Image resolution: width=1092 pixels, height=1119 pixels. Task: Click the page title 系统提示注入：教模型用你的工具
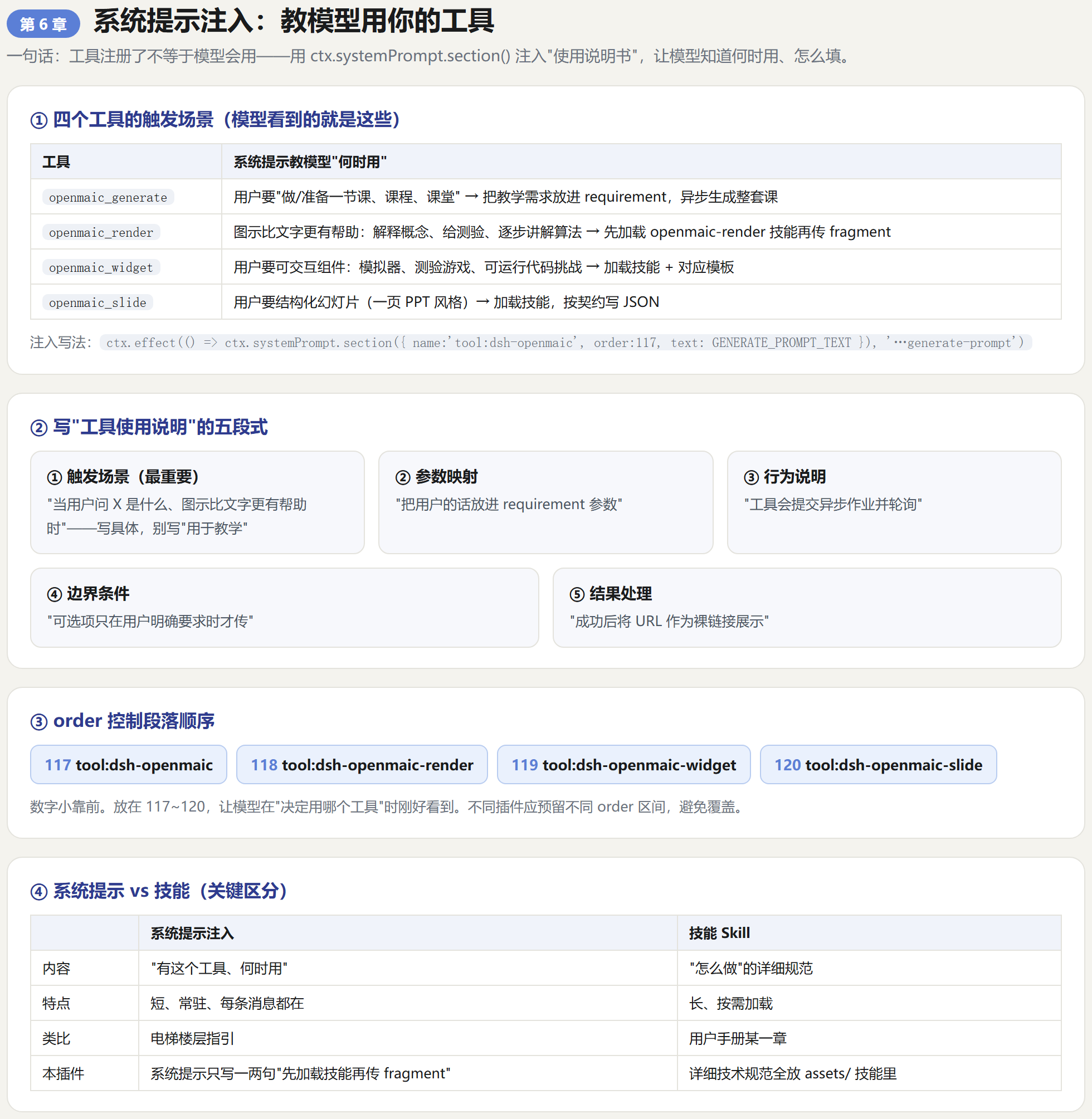tap(294, 21)
